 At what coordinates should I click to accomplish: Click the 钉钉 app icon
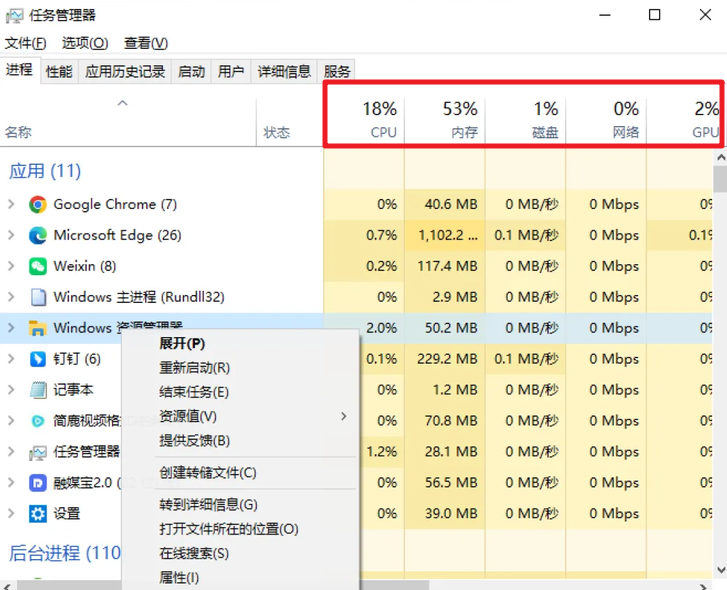(38, 359)
